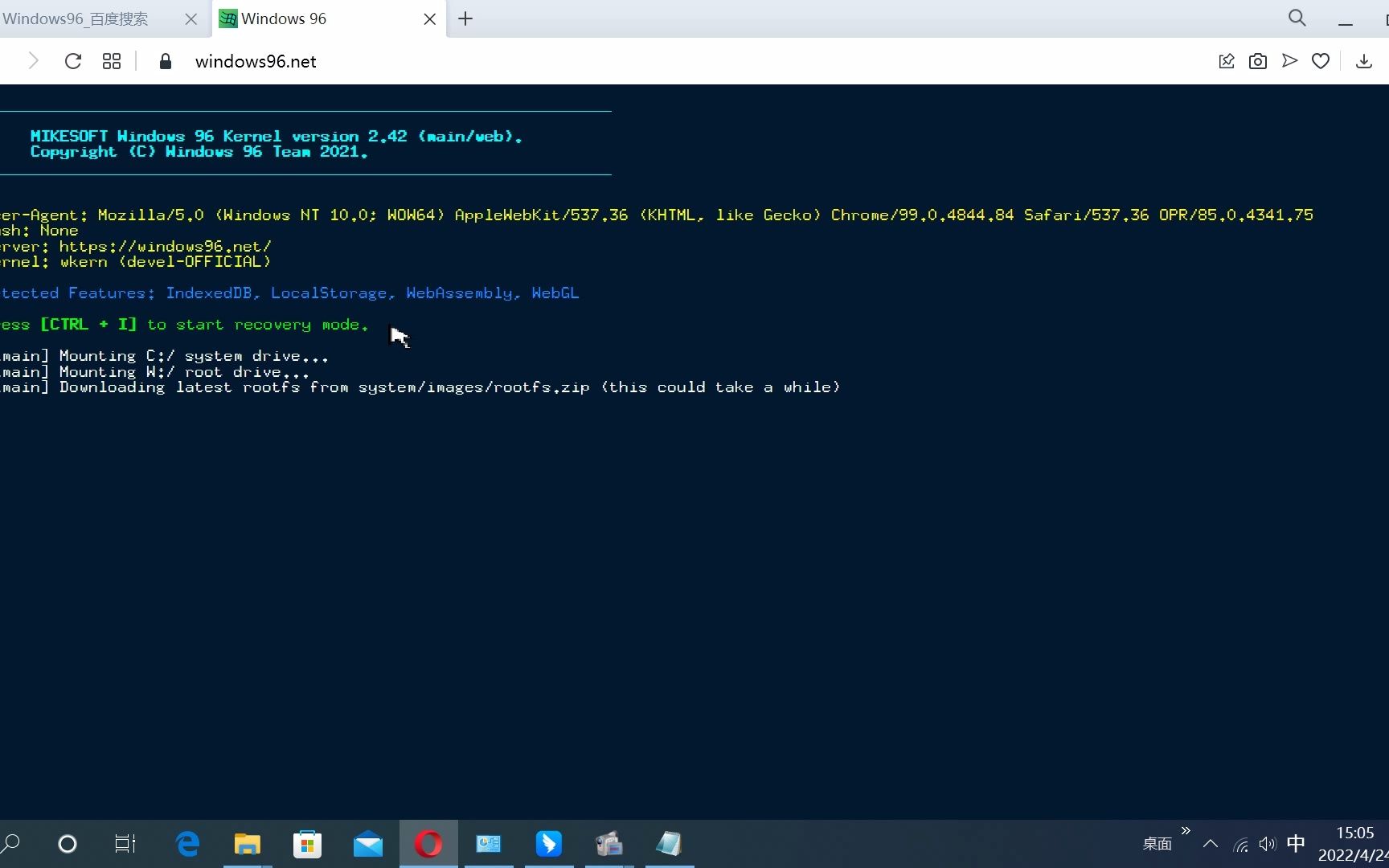The image size is (1389, 868).
Task: Open the camcorder recorder taskbar app
Action: (609, 844)
